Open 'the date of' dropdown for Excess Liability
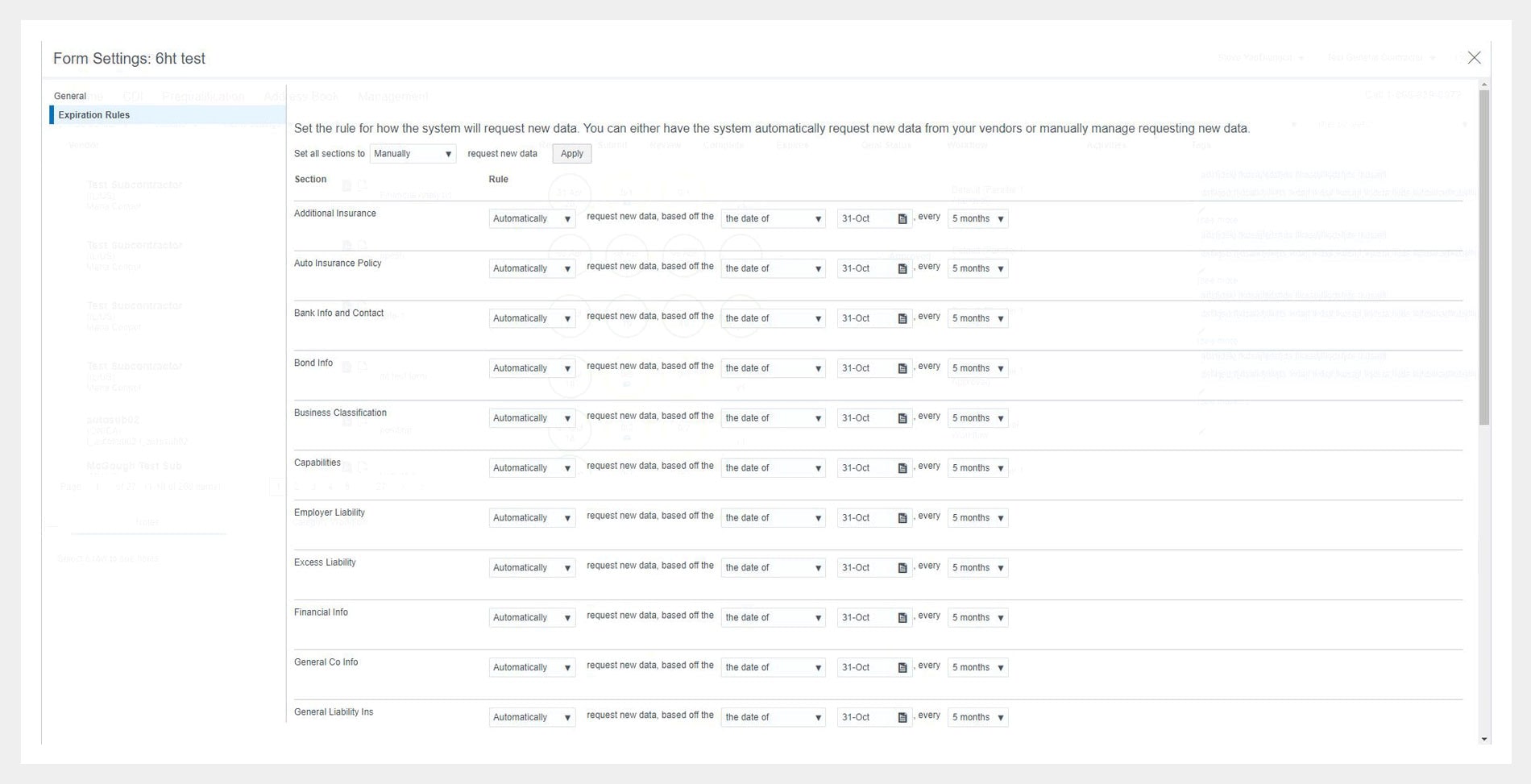This screenshot has height=784, width=1531. tap(773, 568)
